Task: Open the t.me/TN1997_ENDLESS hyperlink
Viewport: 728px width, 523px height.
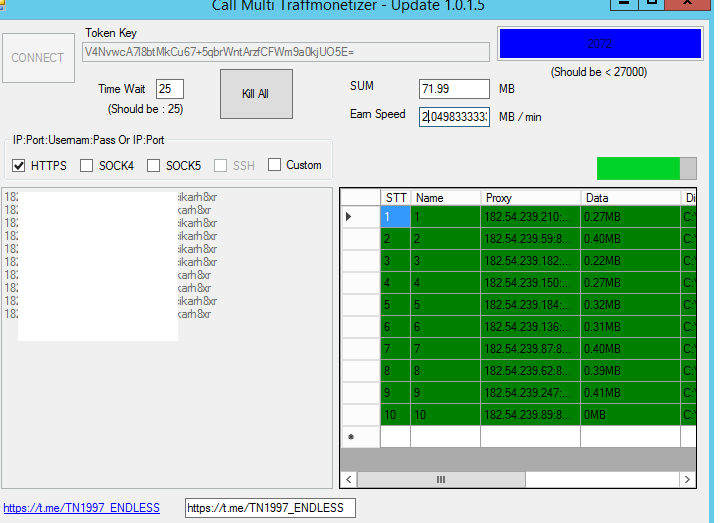Action: (x=81, y=508)
